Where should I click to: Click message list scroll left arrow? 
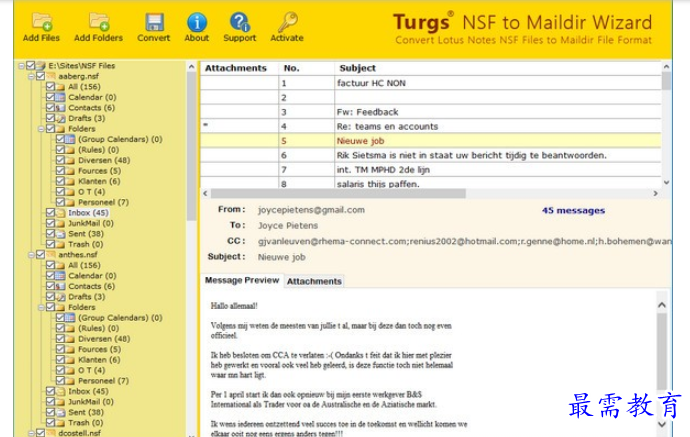pos(206,194)
